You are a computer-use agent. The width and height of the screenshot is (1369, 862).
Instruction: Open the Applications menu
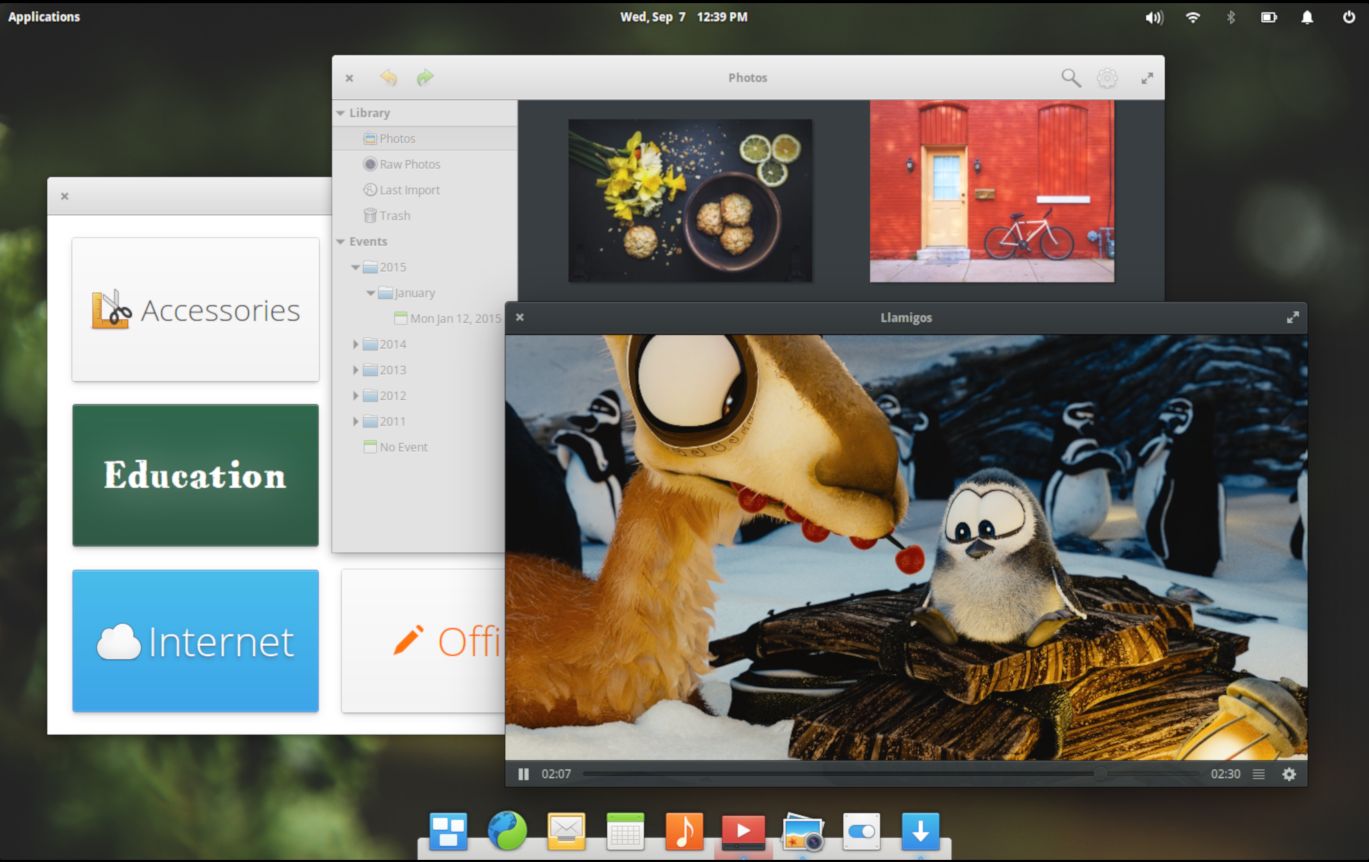(43, 16)
